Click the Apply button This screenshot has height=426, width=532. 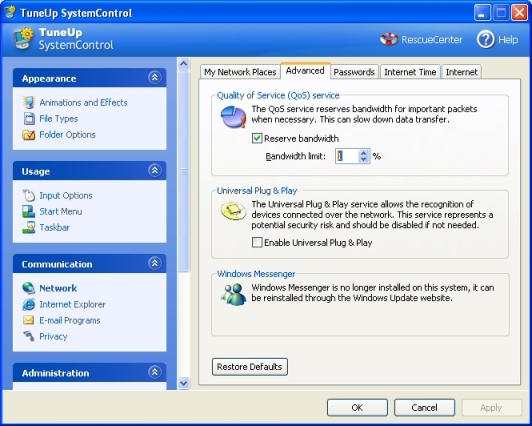(491, 407)
